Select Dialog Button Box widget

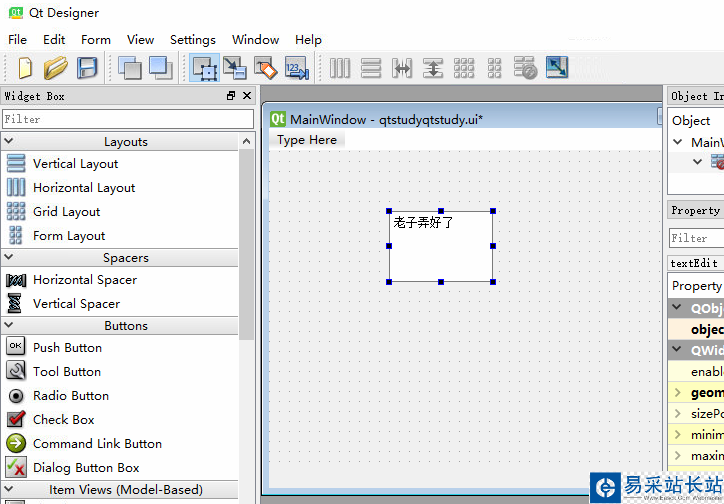[86, 468]
